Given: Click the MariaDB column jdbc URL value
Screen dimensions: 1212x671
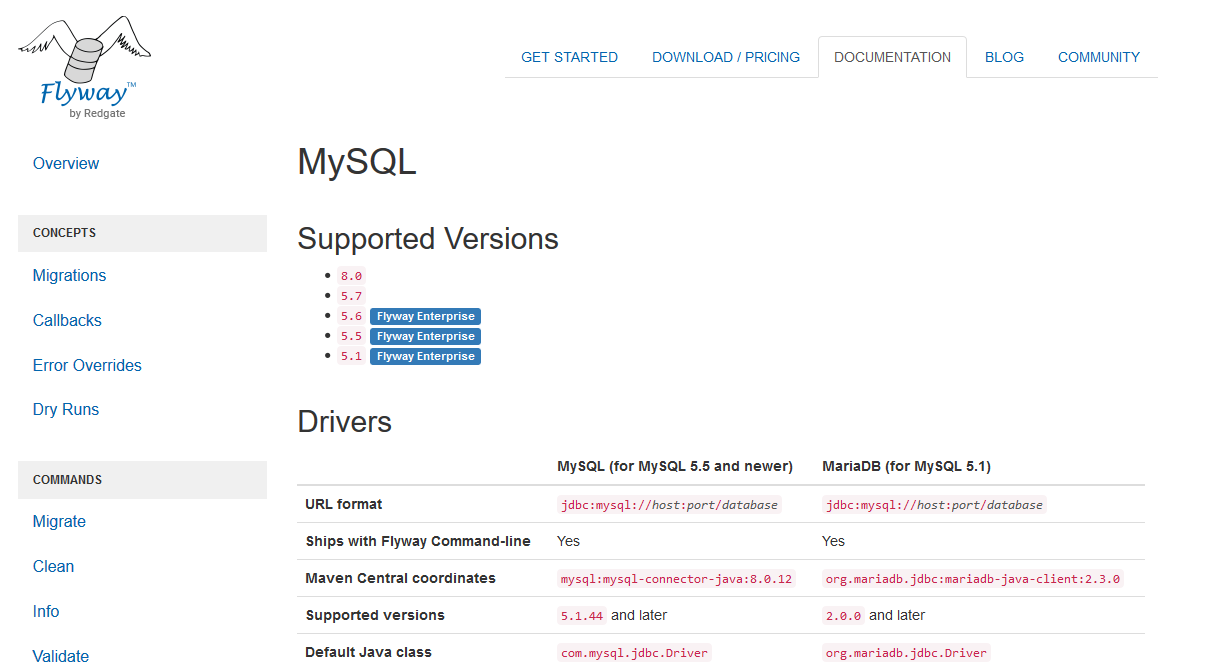Looking at the screenshot, I should (934, 505).
